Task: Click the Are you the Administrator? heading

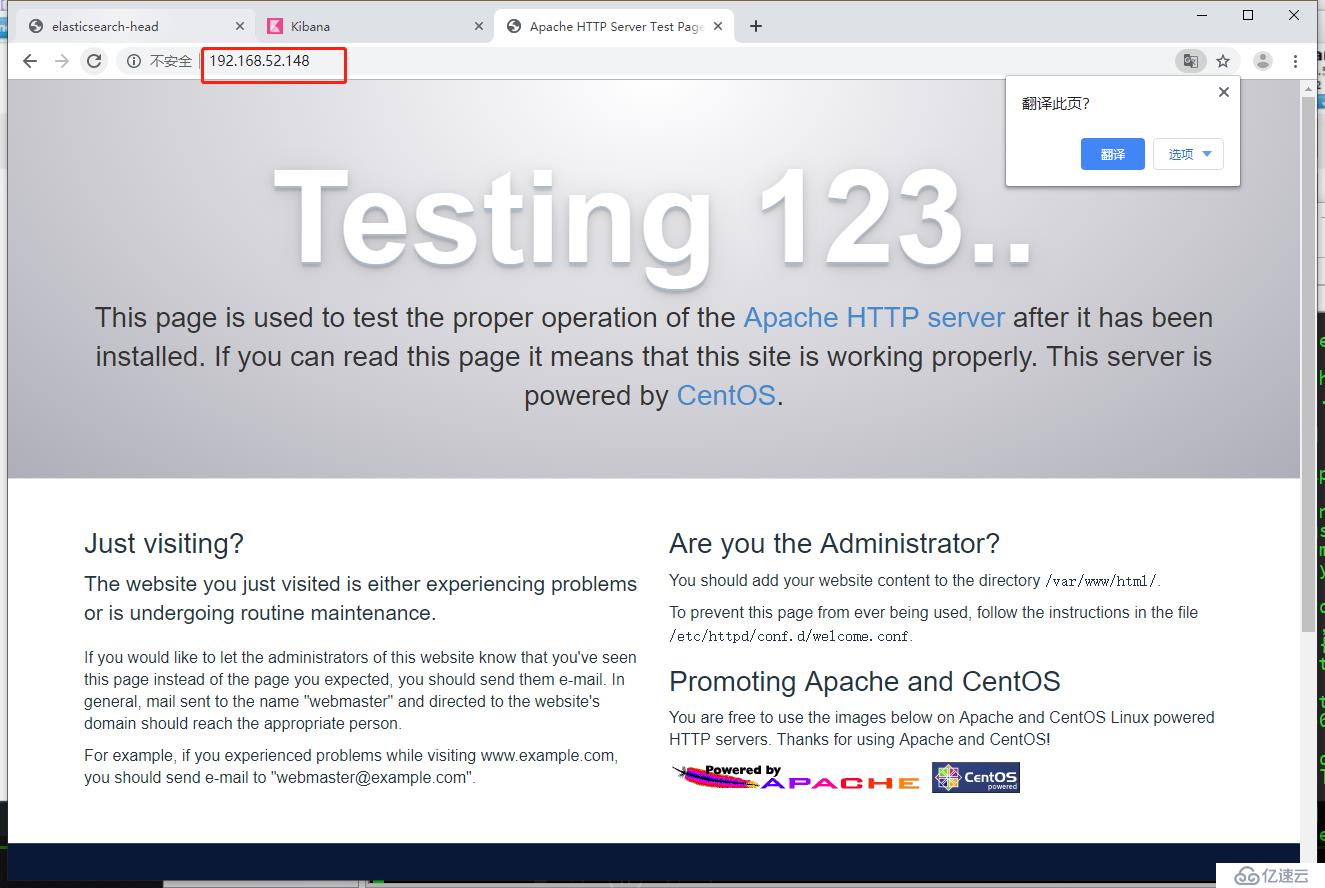Action: [x=834, y=544]
